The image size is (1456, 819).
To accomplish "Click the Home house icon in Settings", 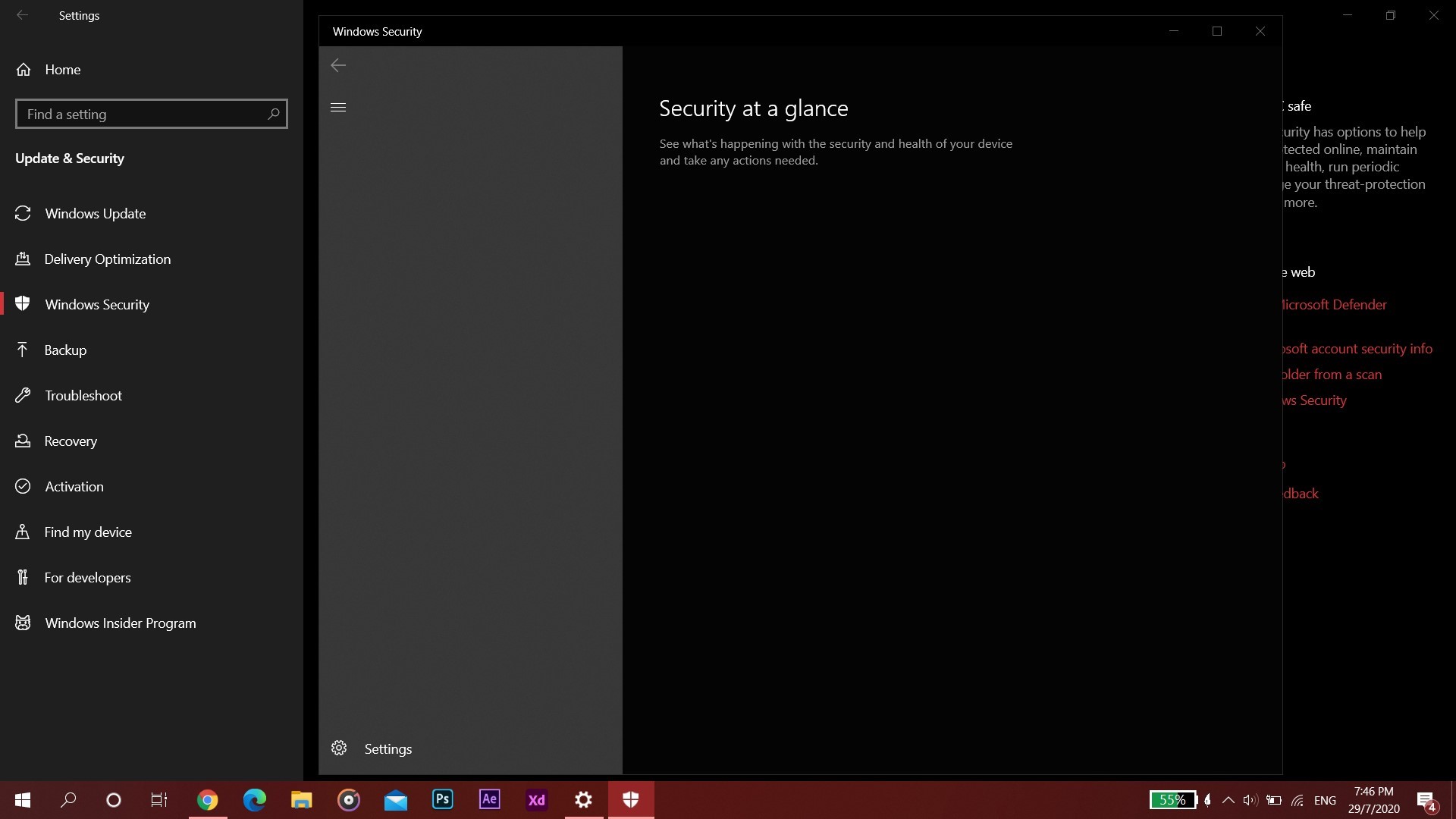I will 24,69.
